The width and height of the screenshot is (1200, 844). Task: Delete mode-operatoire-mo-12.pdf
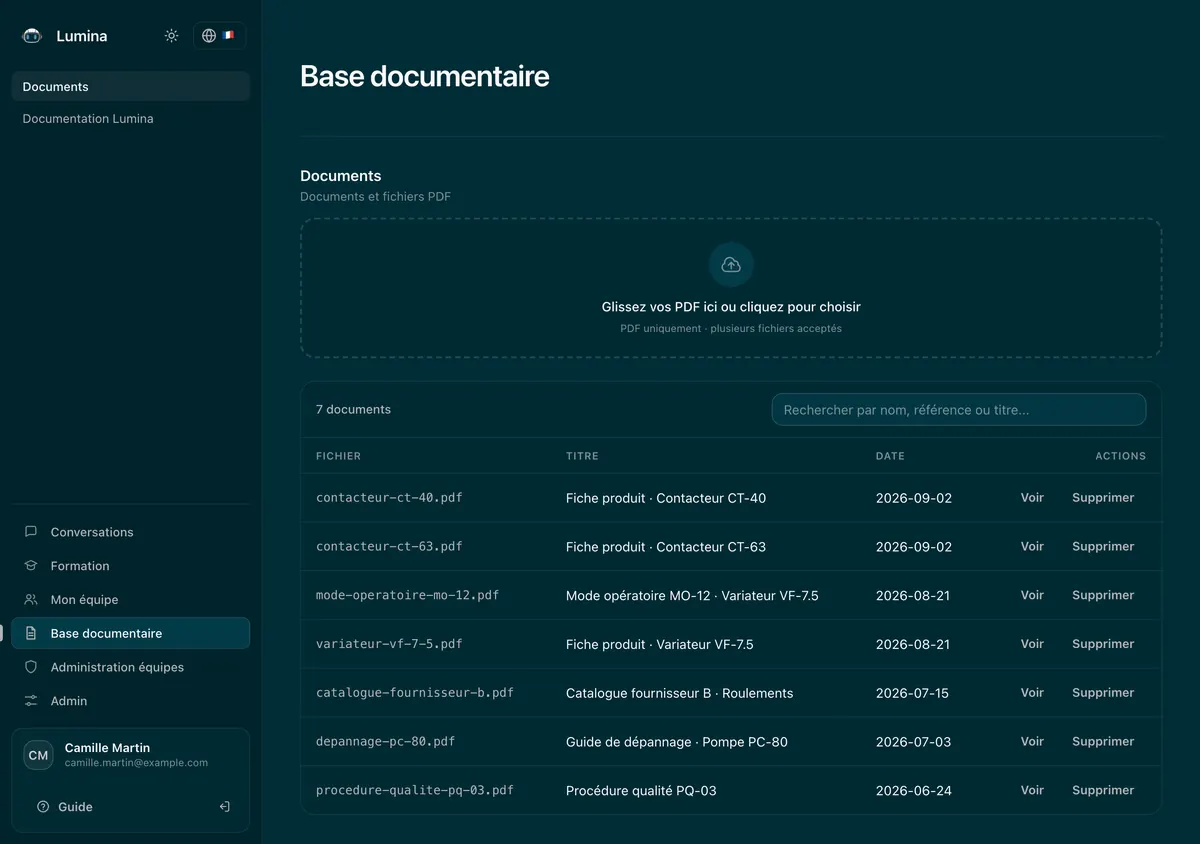1103,595
